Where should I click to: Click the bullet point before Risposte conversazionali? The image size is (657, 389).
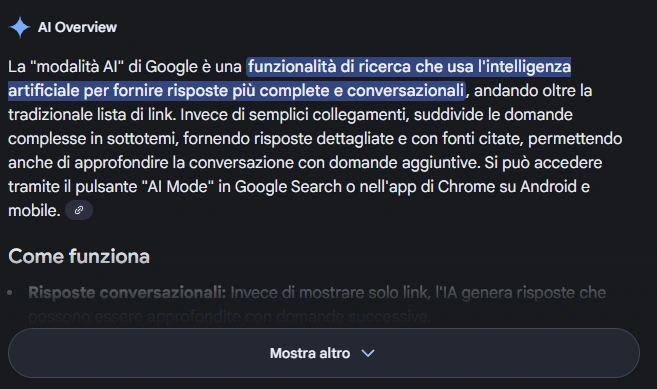pos(10,293)
